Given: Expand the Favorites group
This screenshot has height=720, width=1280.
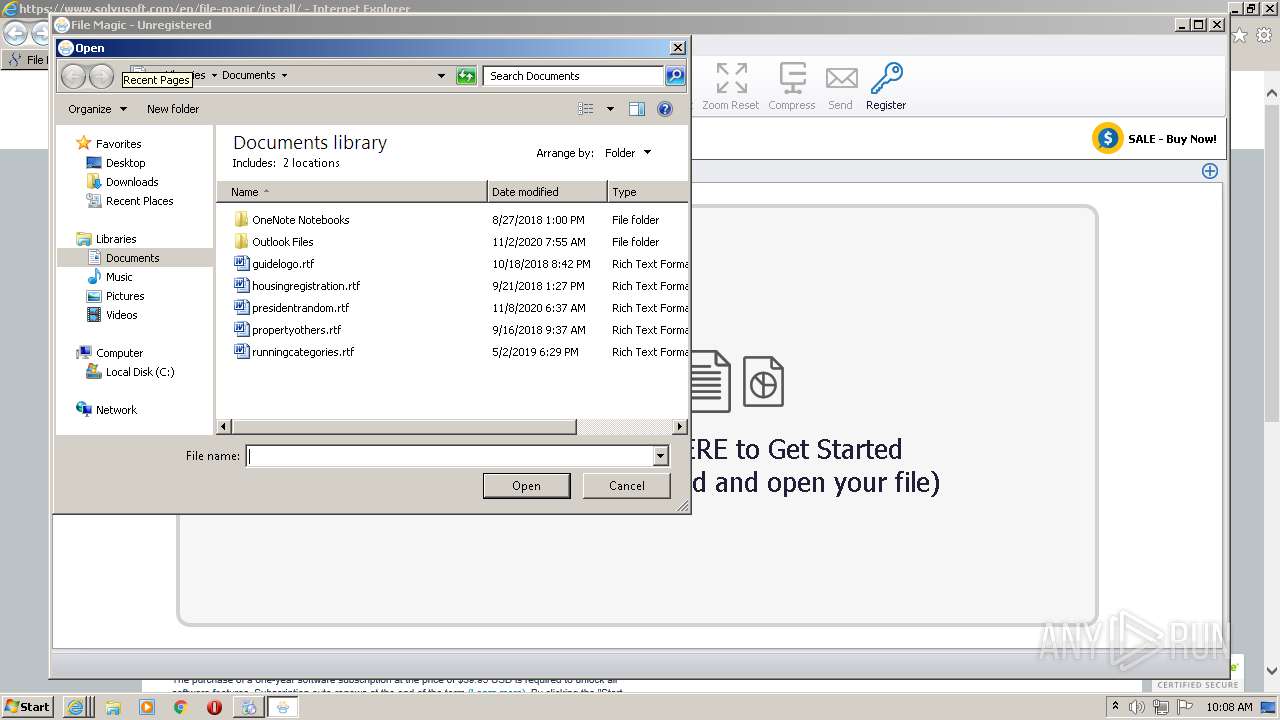Looking at the screenshot, I should [109, 144].
